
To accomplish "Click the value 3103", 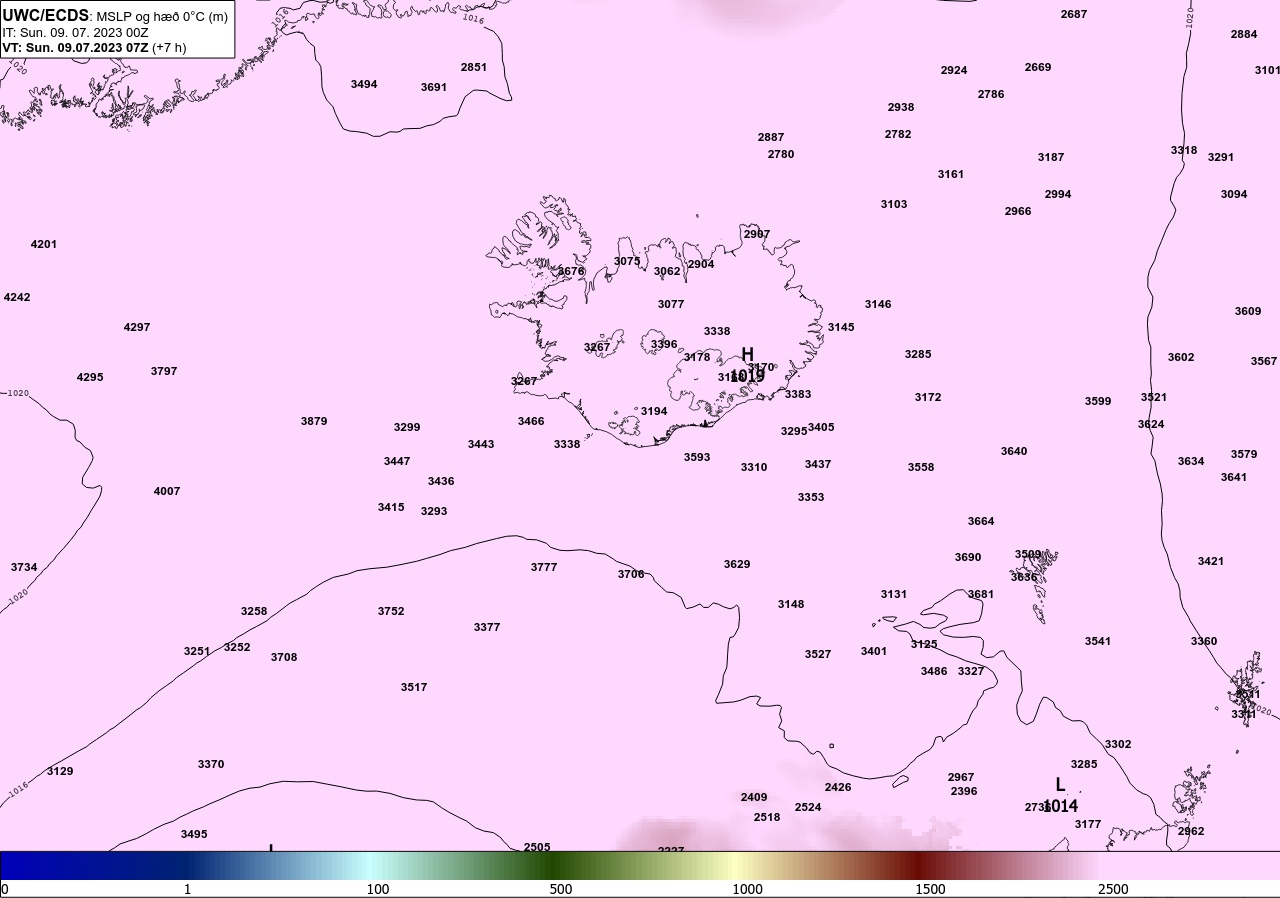I will (x=894, y=204).
